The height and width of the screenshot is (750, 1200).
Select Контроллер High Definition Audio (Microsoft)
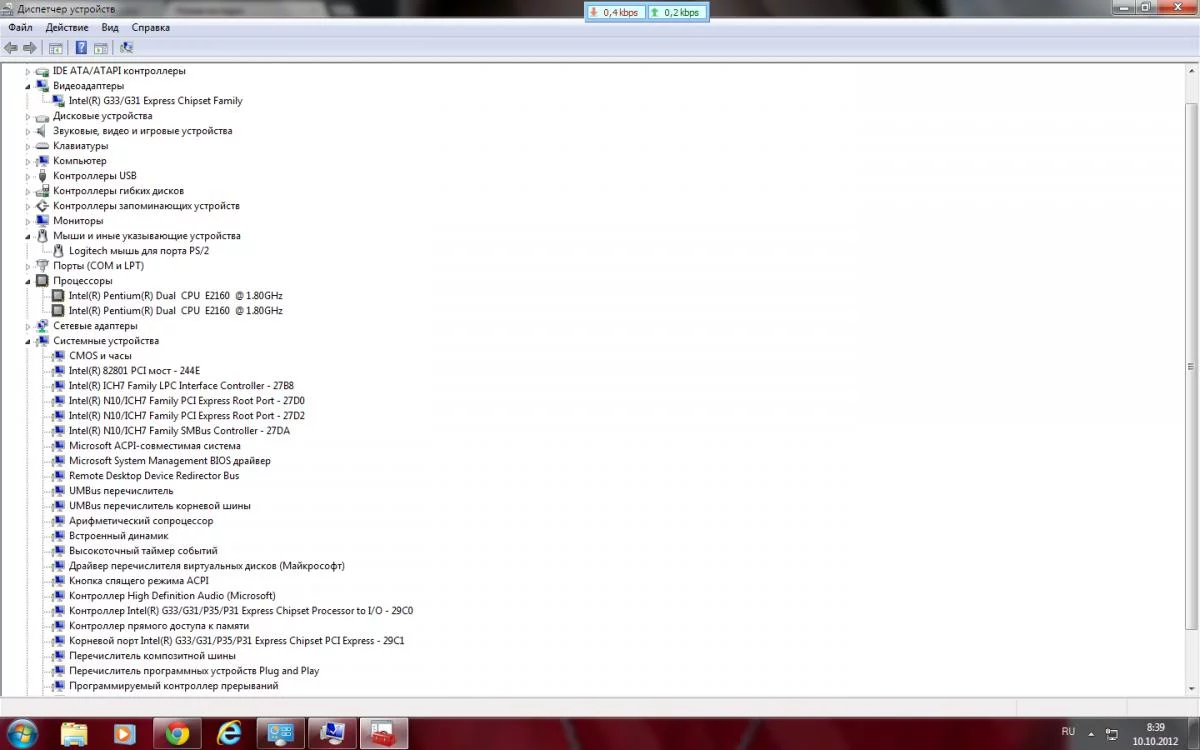[172, 596]
